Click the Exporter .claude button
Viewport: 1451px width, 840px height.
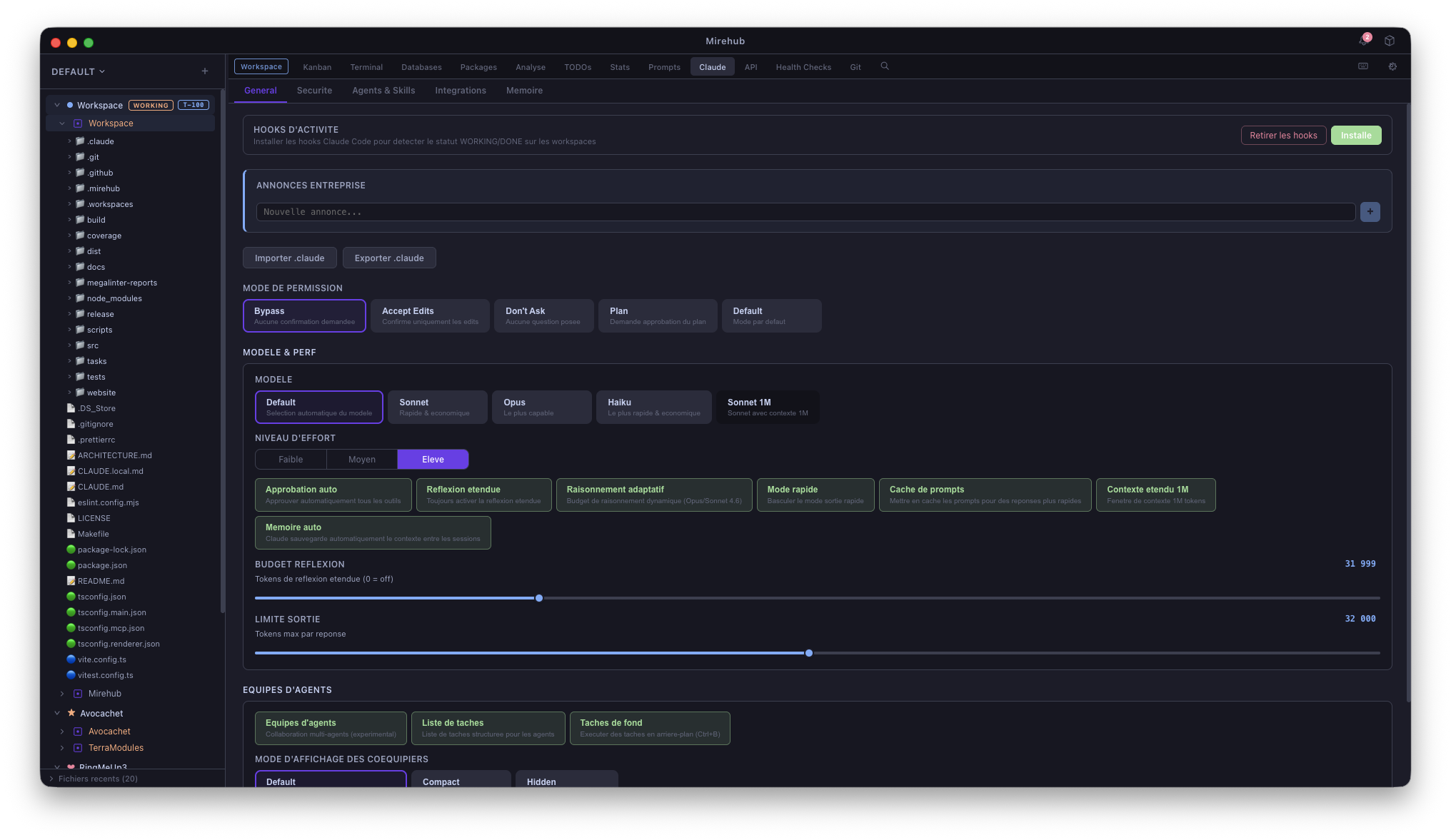click(389, 258)
